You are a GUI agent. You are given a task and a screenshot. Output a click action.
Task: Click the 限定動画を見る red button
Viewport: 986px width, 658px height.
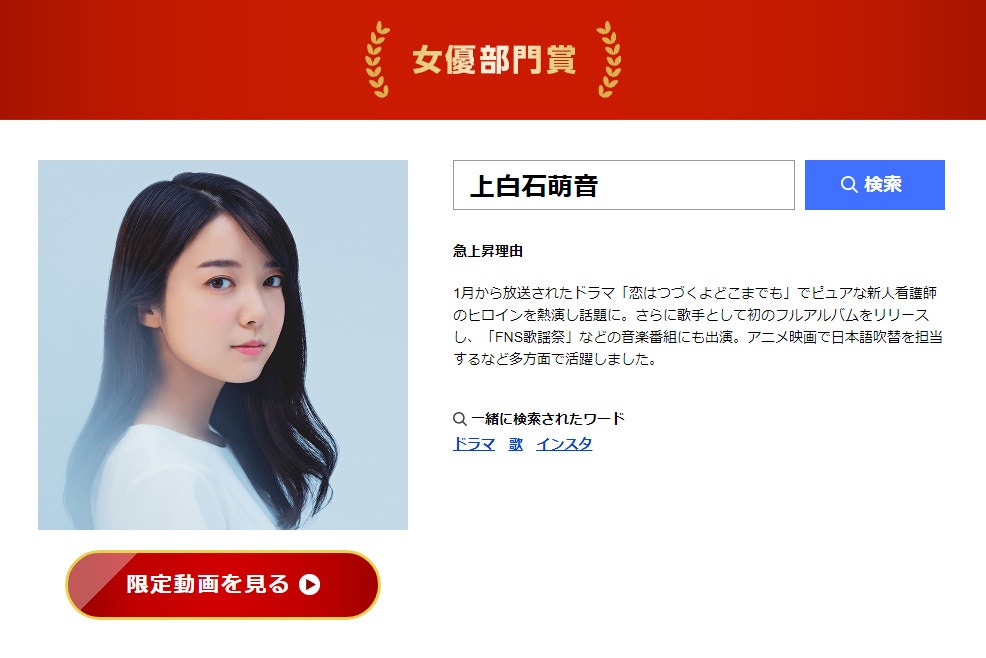pyautogui.click(x=223, y=584)
